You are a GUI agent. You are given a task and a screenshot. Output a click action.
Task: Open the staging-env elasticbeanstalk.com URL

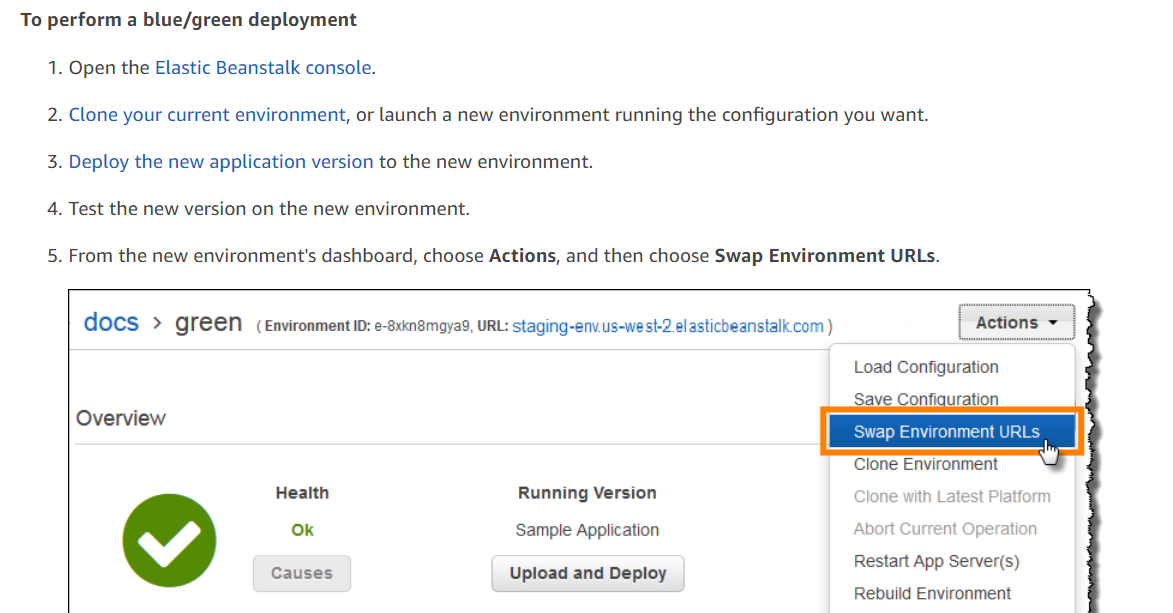tap(667, 326)
